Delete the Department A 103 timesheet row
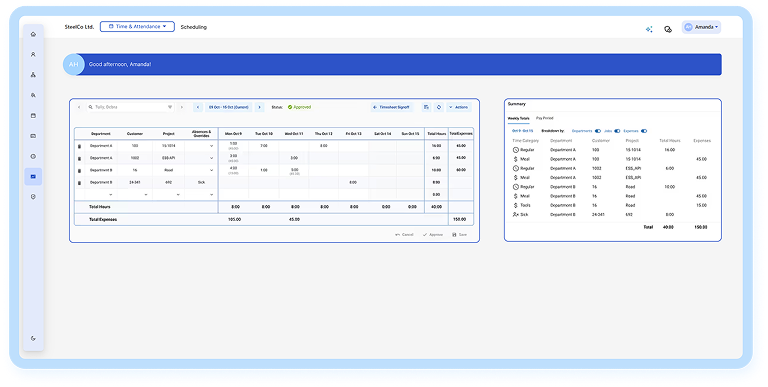768x387 pixels. click(79, 146)
